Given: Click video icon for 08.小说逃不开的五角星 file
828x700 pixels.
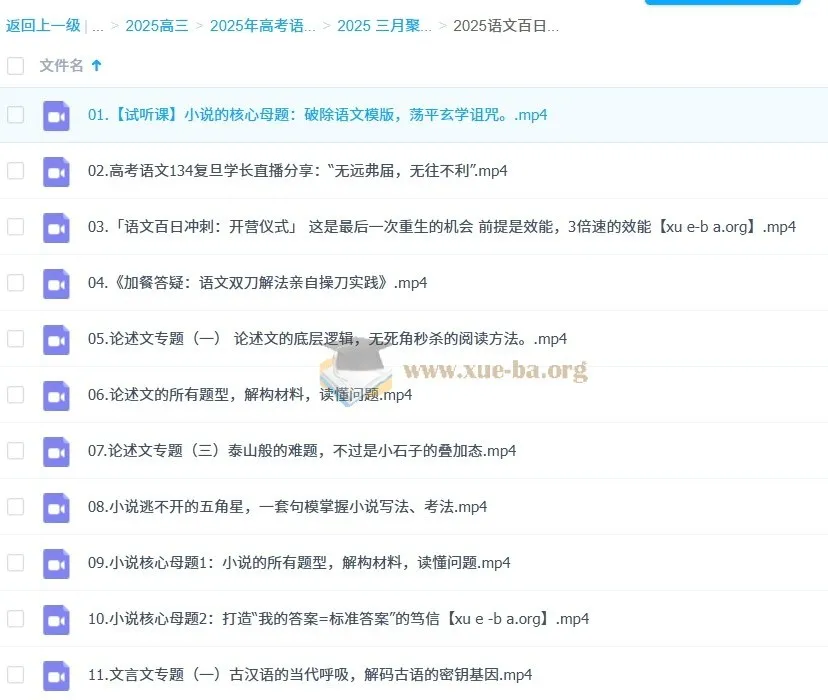Looking at the screenshot, I should (56, 507).
